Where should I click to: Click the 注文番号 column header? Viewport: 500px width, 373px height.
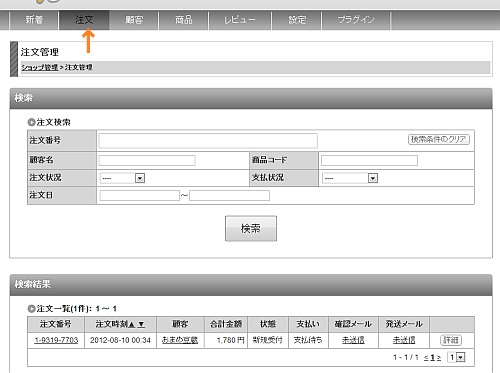pyautogui.click(x=56, y=324)
